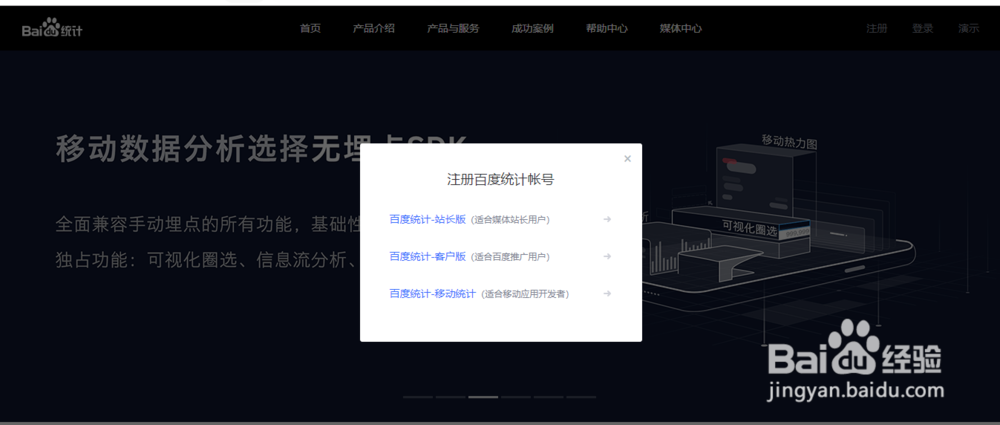Select the fourth carousel indicator bar
Viewport: 1000px width, 425px height.
pos(515,397)
